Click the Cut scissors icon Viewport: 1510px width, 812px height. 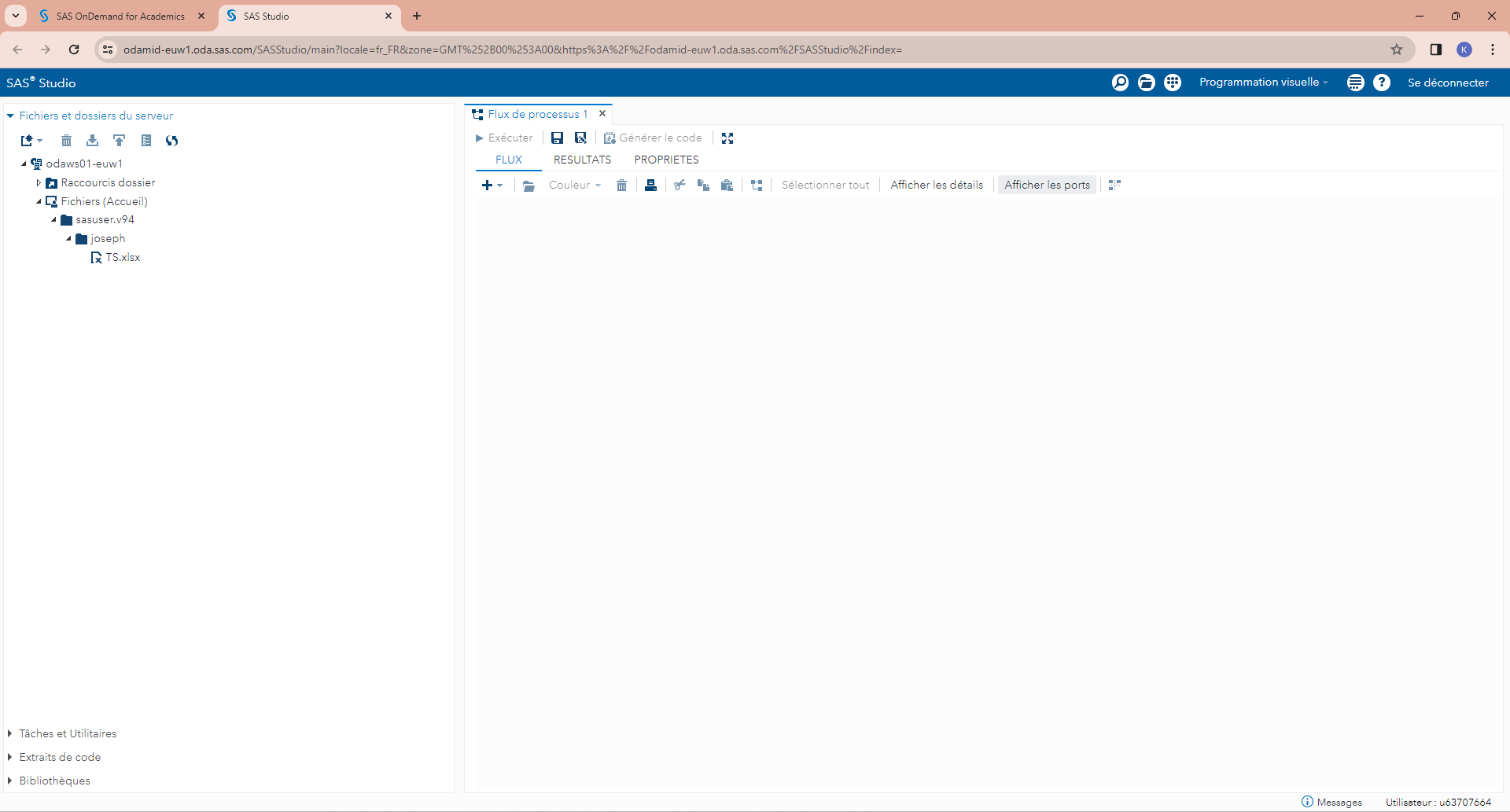[x=679, y=185]
